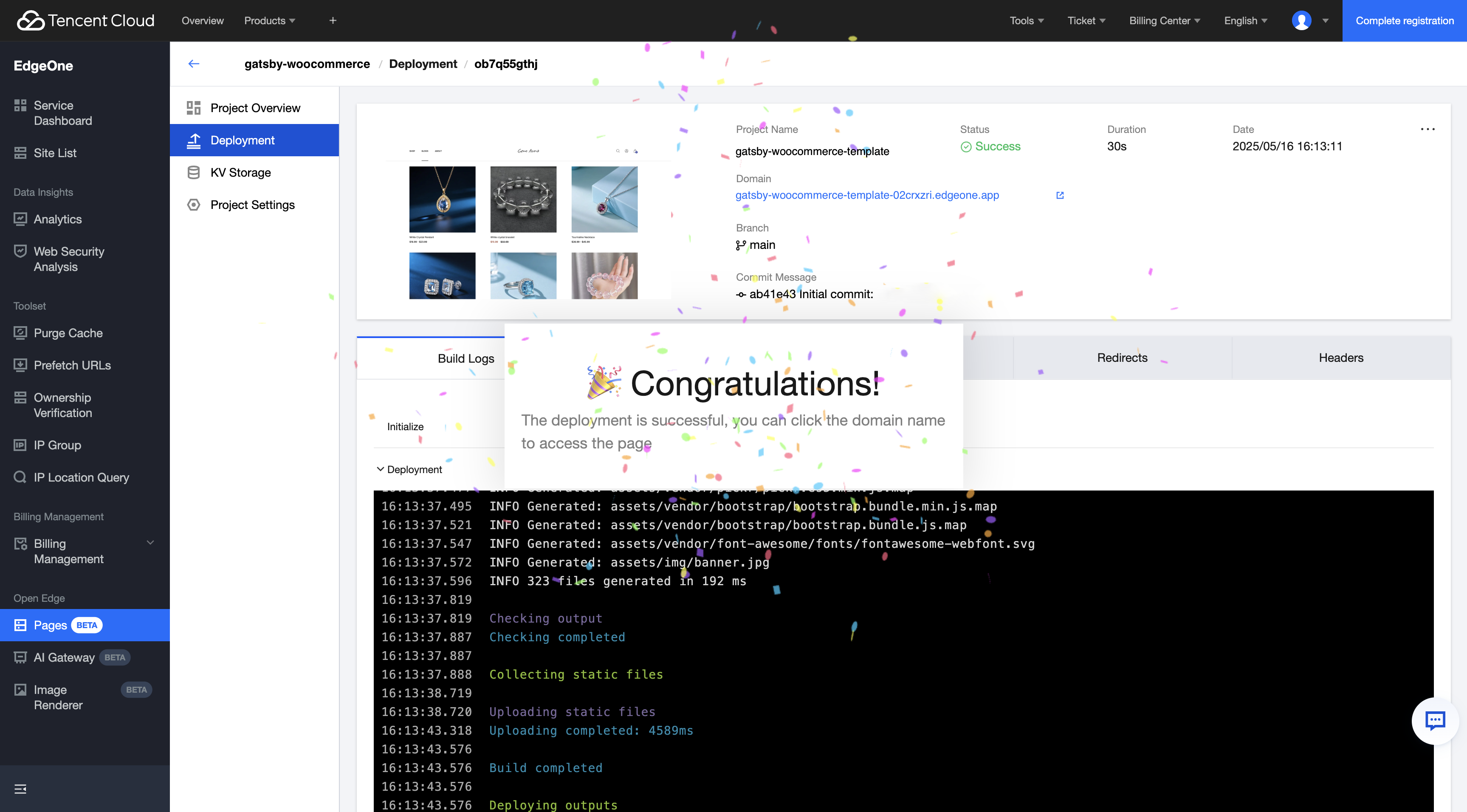Click the site preview thumbnail
Viewport: 1467px width, 812px height.
[x=528, y=220]
